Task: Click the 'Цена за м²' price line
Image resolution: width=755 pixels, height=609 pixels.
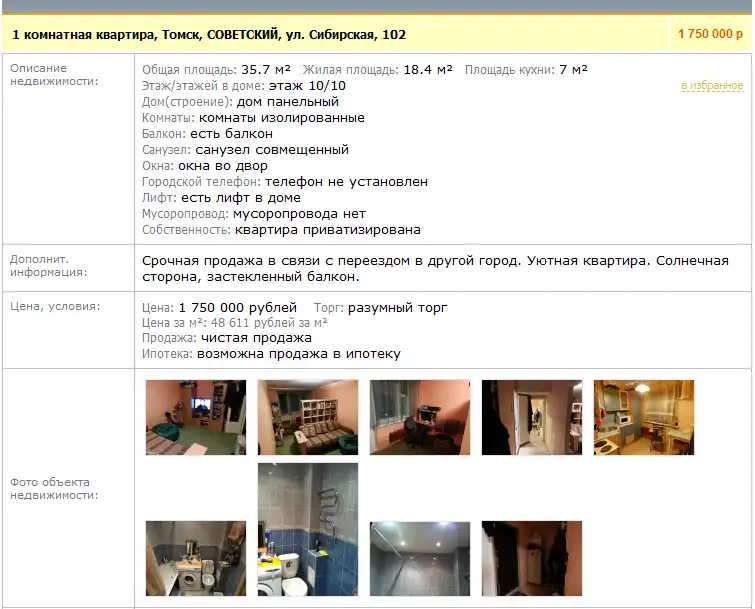Action: (236, 323)
